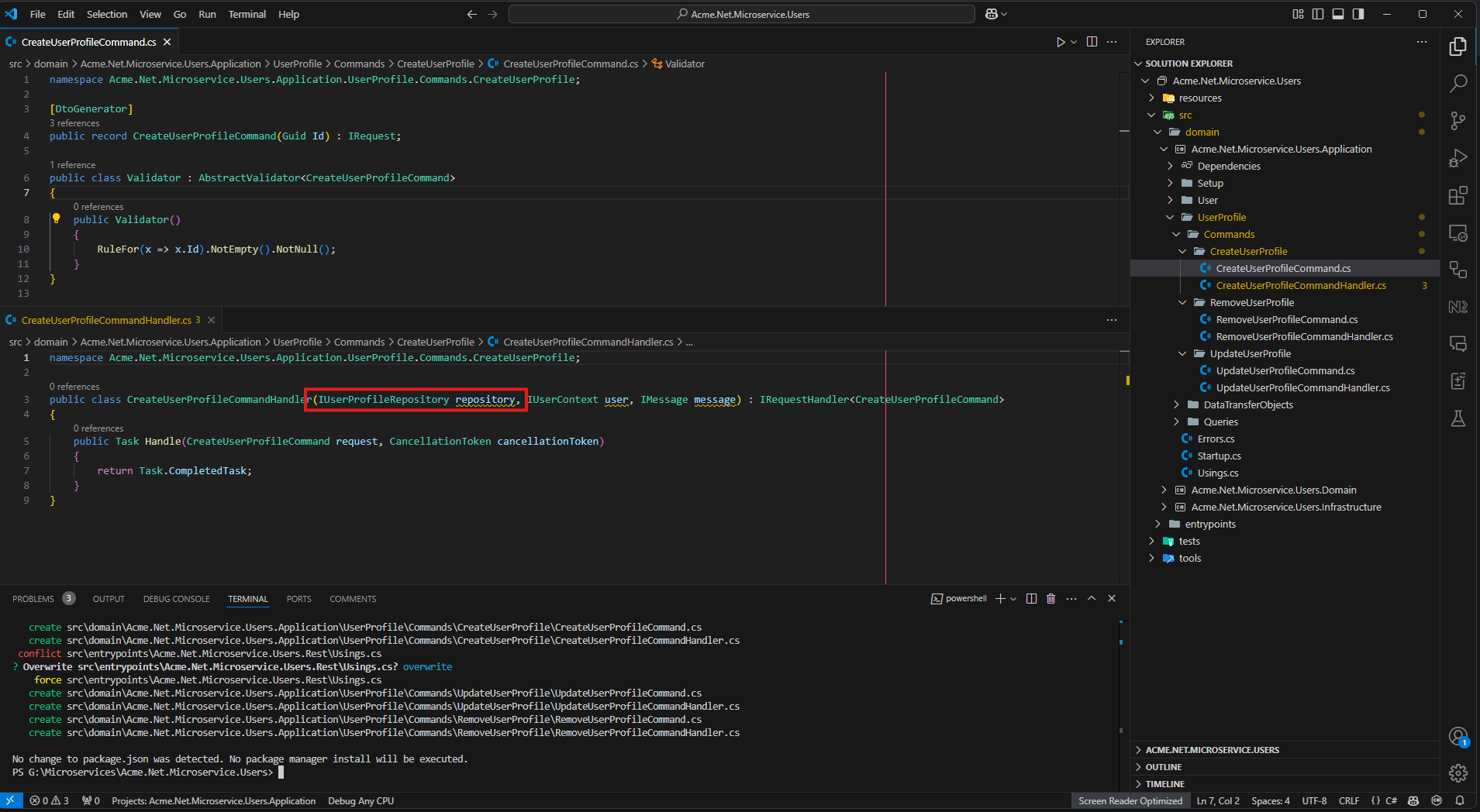Open Customize Layout in the title bar
The image size is (1480, 812).
click(1298, 14)
